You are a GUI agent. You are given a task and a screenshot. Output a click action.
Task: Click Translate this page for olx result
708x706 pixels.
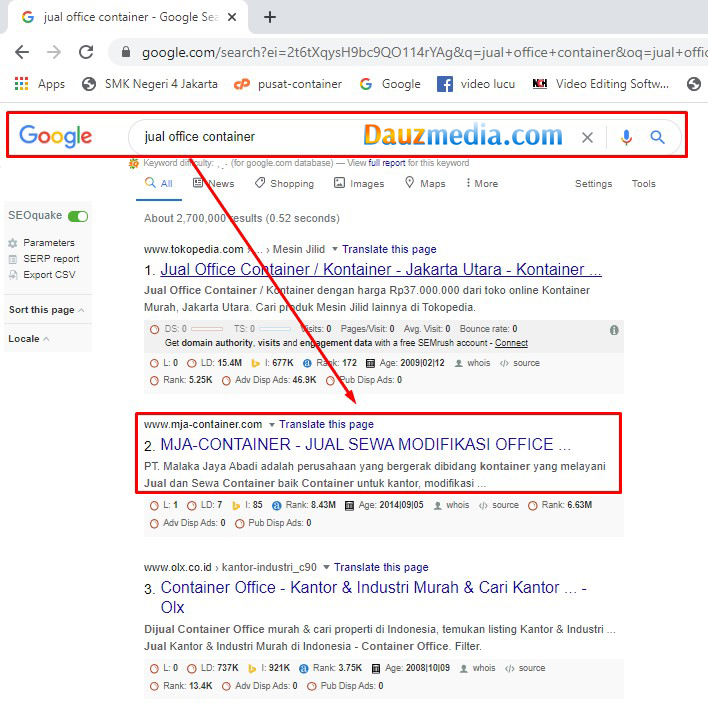381,567
